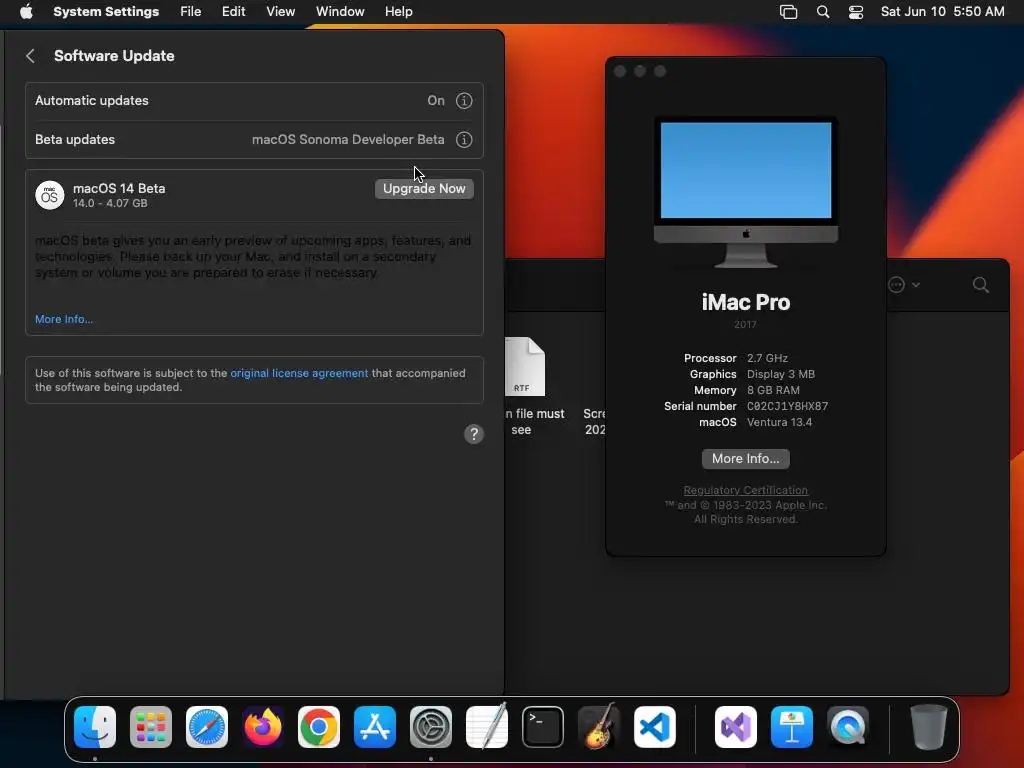Click the date and time clock
Viewport: 1024px width, 768px height.
coord(942,12)
